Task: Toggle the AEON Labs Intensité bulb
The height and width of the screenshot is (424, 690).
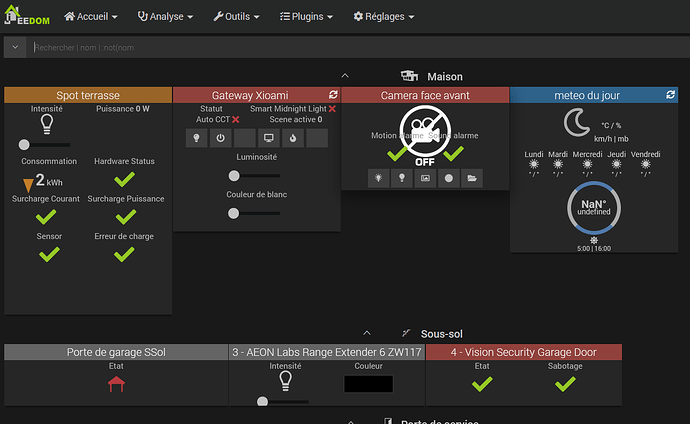Action: [285, 381]
